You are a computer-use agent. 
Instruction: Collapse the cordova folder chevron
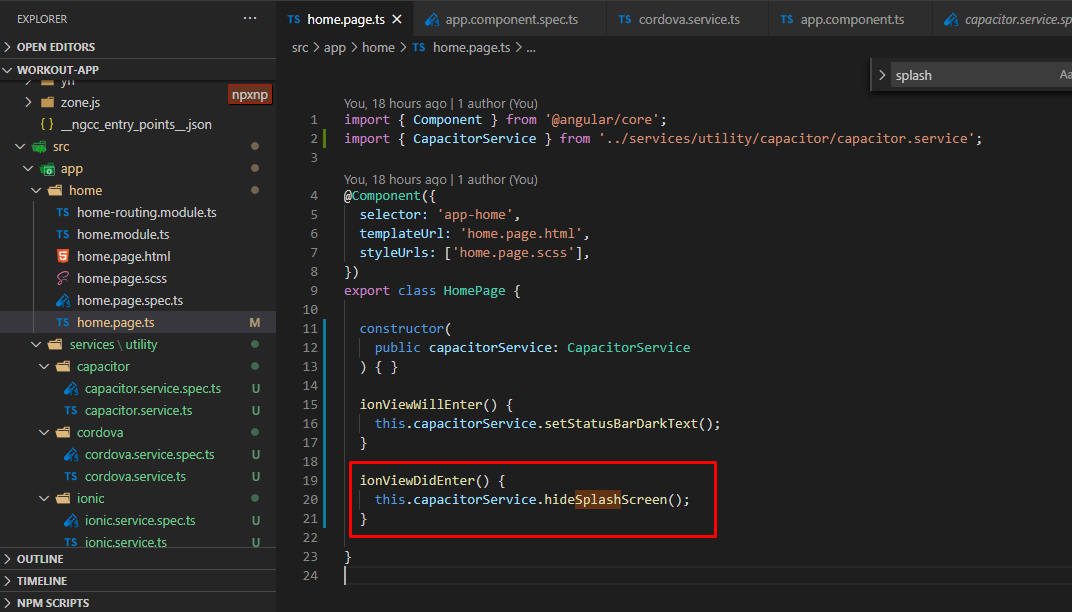44,432
